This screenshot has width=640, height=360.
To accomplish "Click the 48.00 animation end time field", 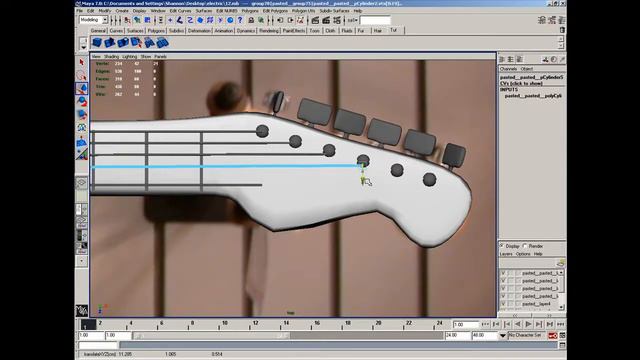I will click(484, 336).
